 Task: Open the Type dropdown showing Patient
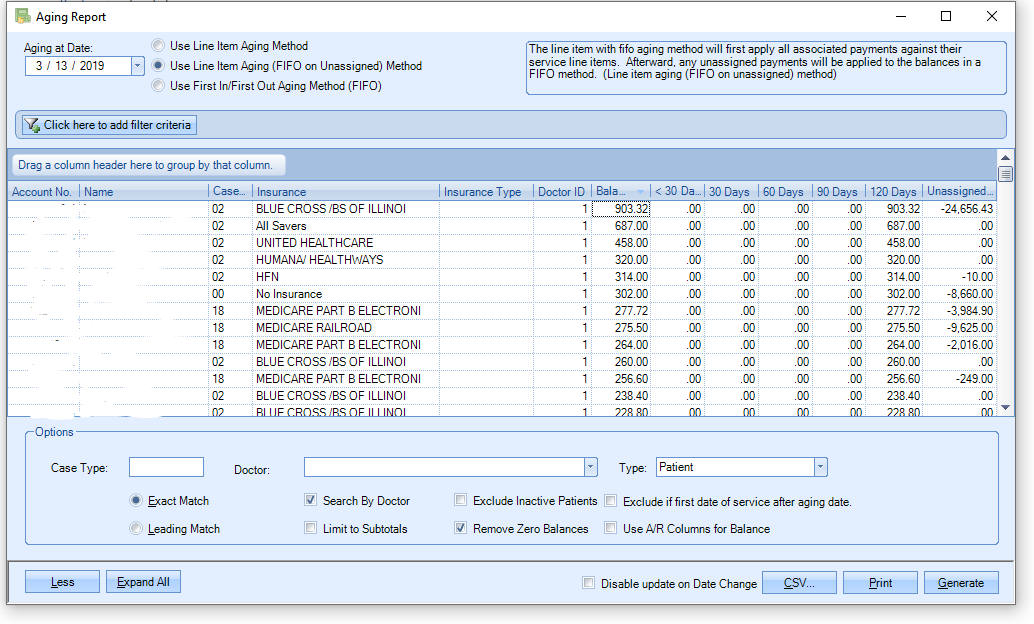(820, 467)
